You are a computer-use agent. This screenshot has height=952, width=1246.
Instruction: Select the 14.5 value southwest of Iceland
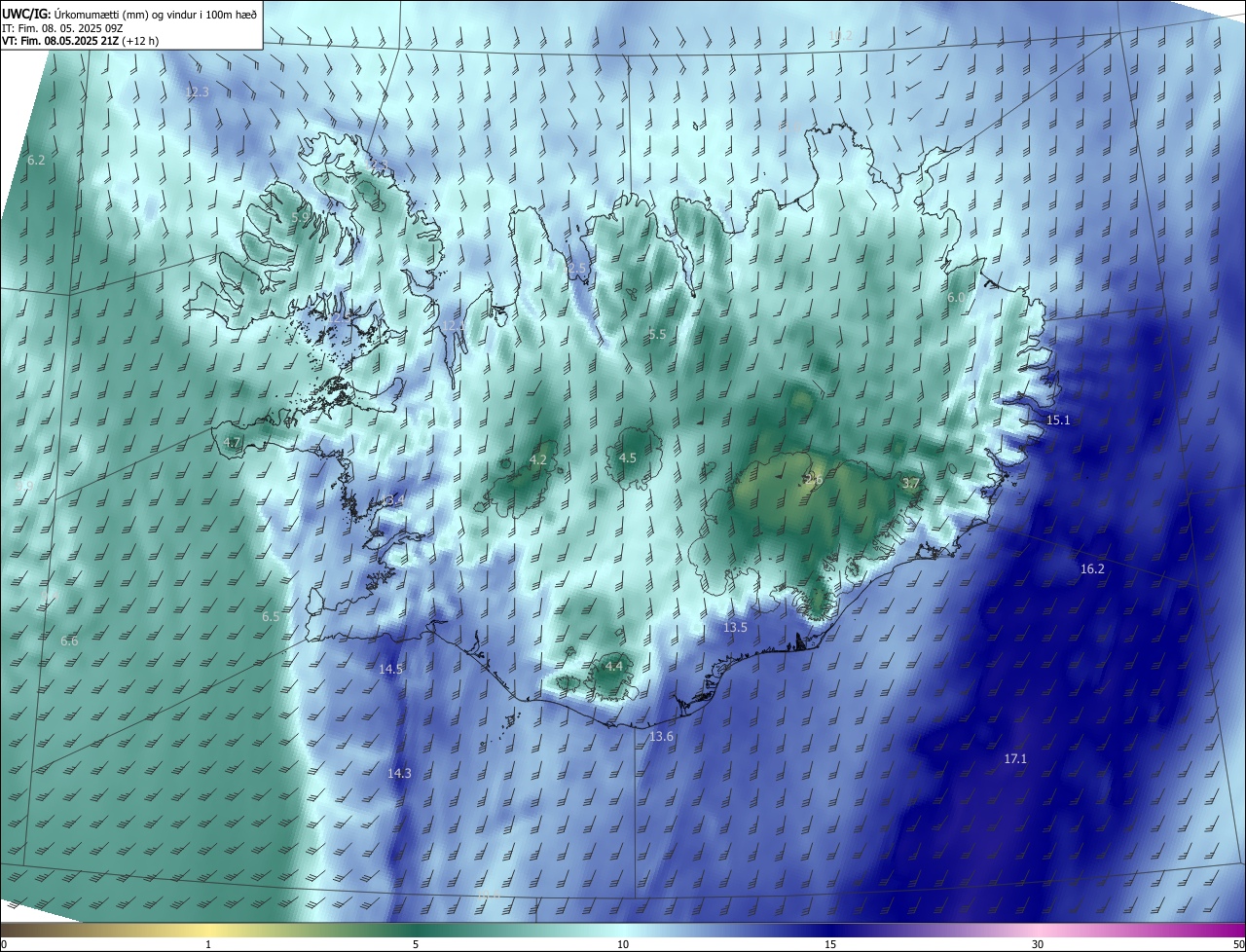click(x=391, y=669)
